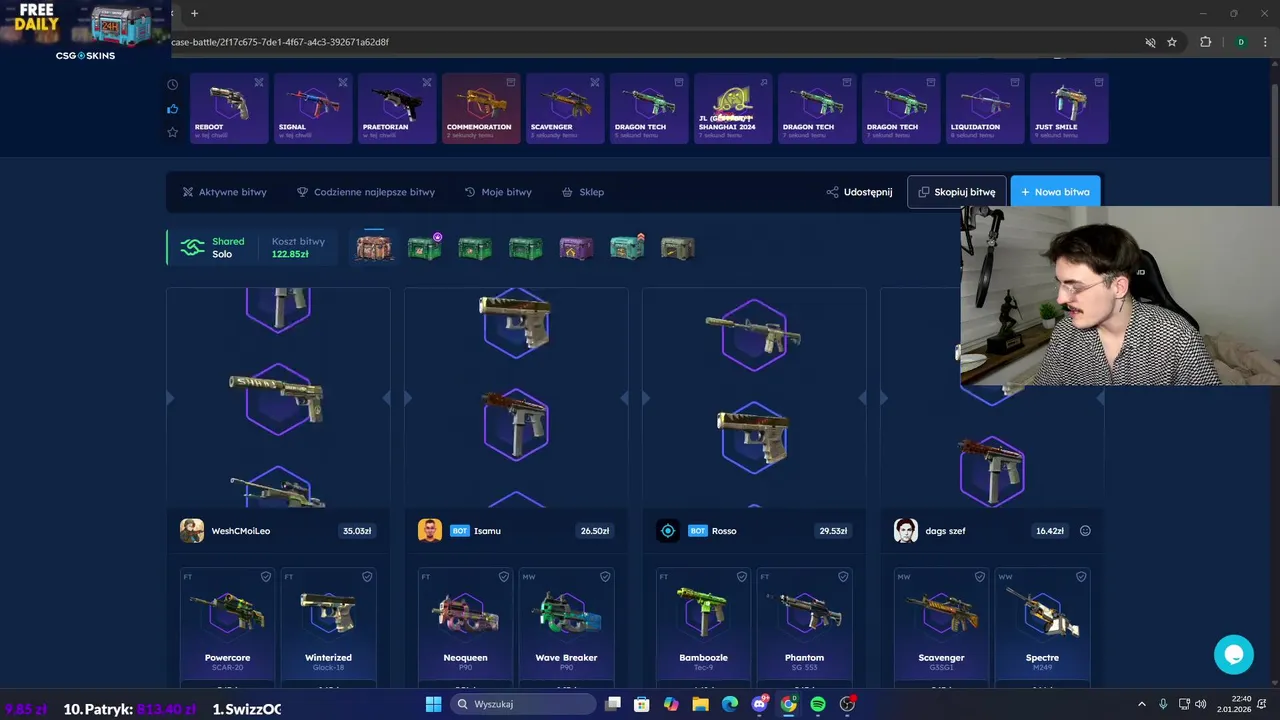
Task: Click the Rosso bot avatar
Action: coord(668,531)
